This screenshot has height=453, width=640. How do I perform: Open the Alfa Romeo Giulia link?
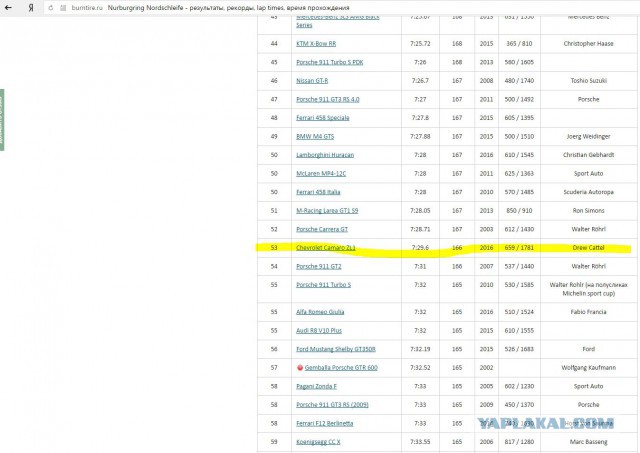[320, 312]
